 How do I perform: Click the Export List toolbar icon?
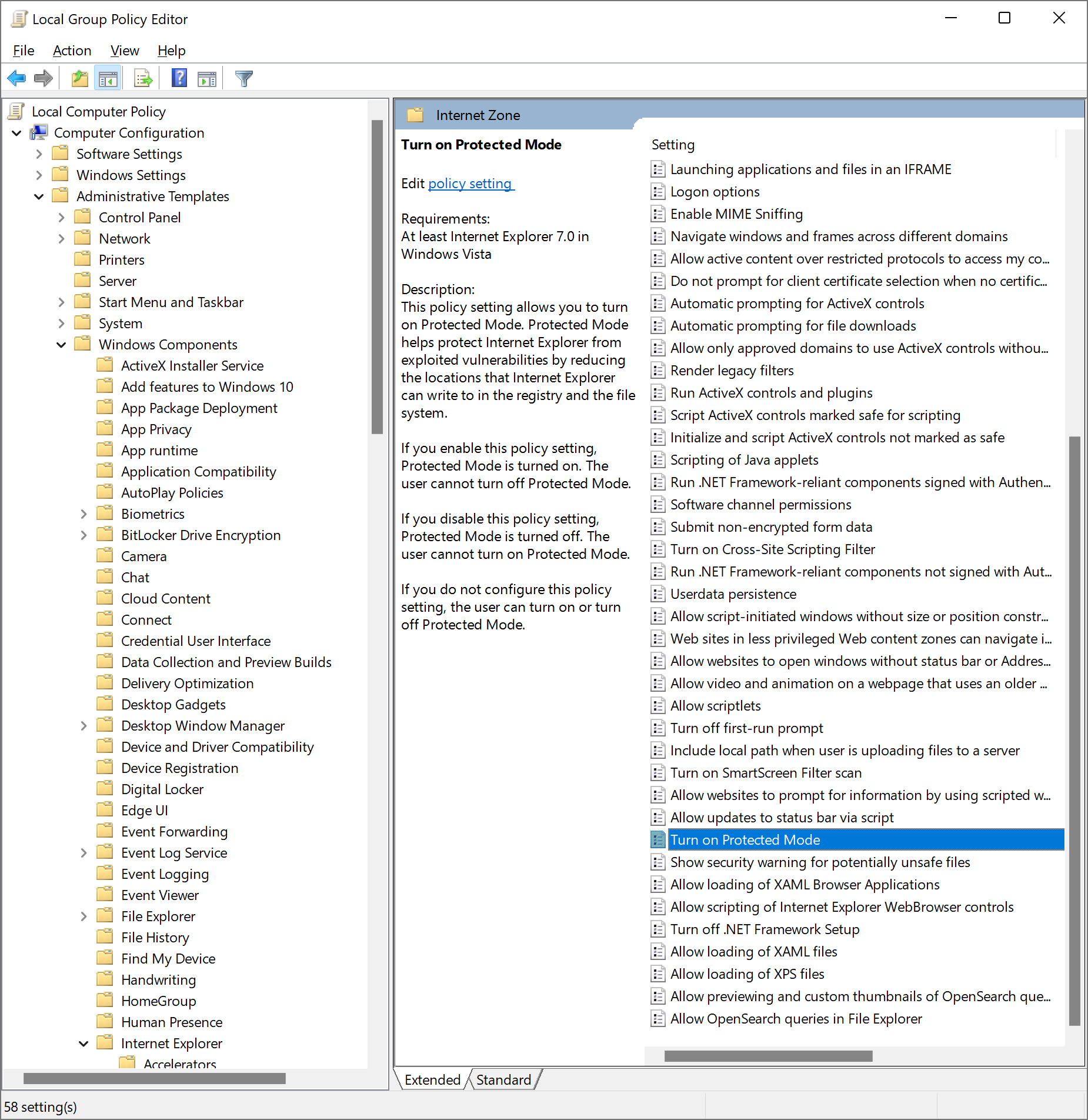tap(143, 78)
